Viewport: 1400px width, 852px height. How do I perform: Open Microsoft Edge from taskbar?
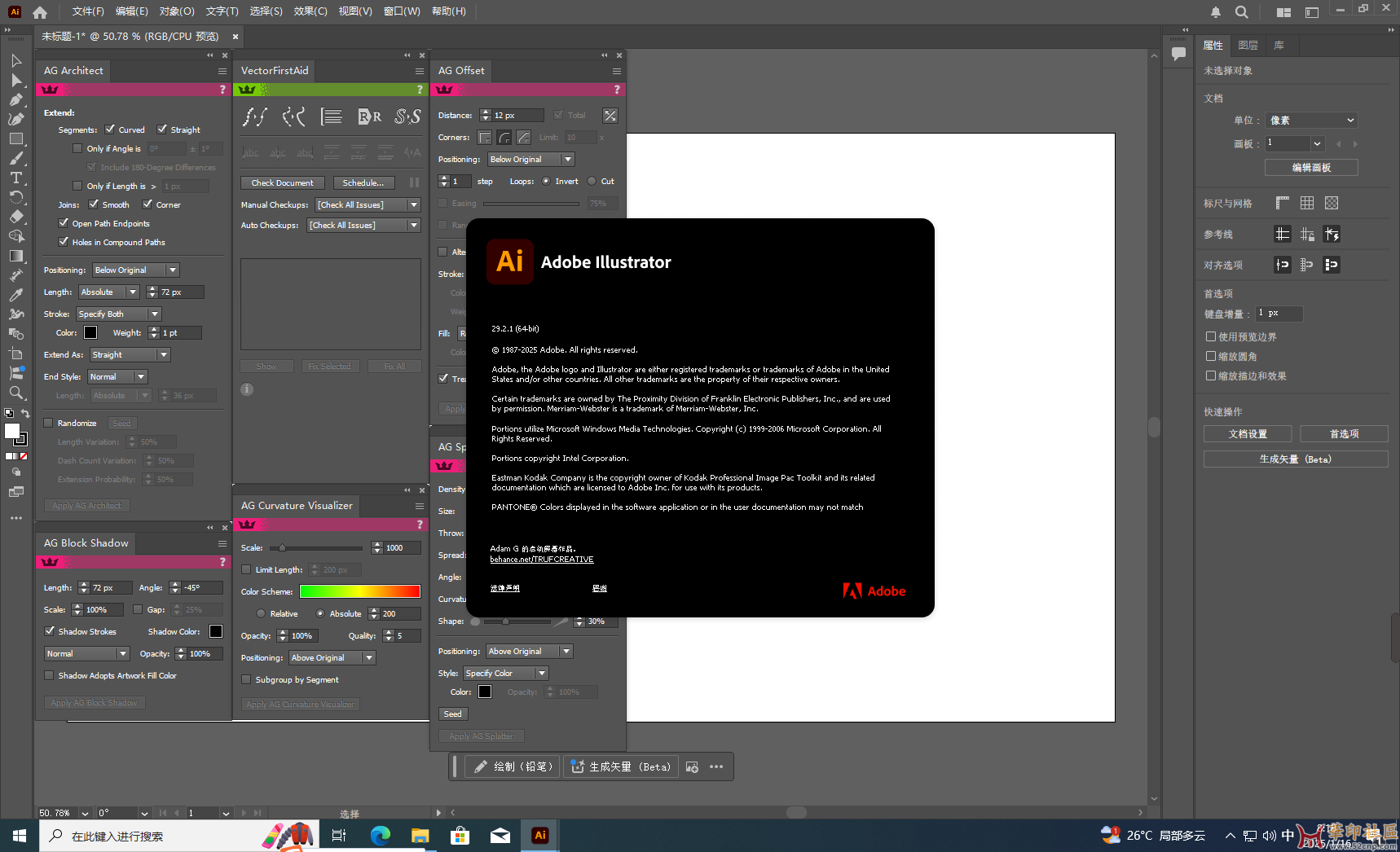pyautogui.click(x=381, y=836)
